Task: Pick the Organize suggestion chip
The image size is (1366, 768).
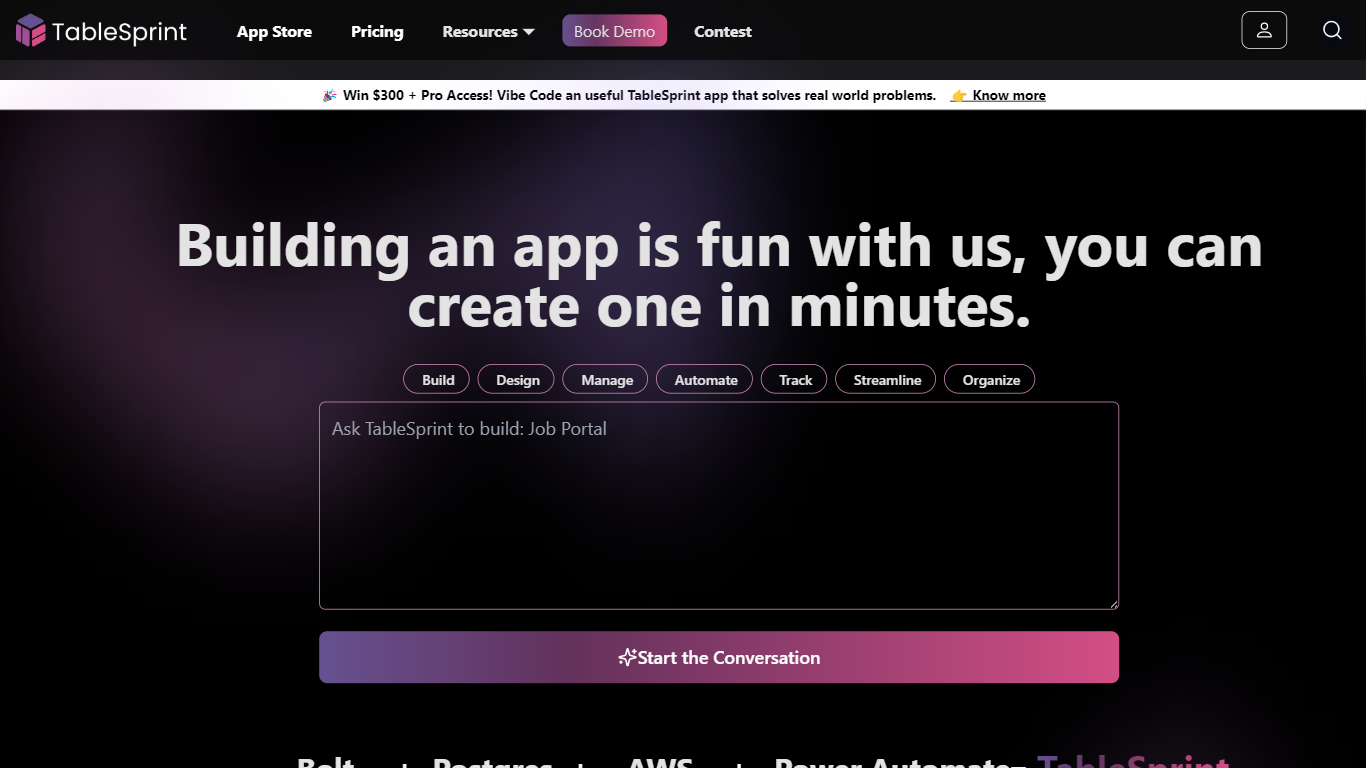Action: pos(990,380)
